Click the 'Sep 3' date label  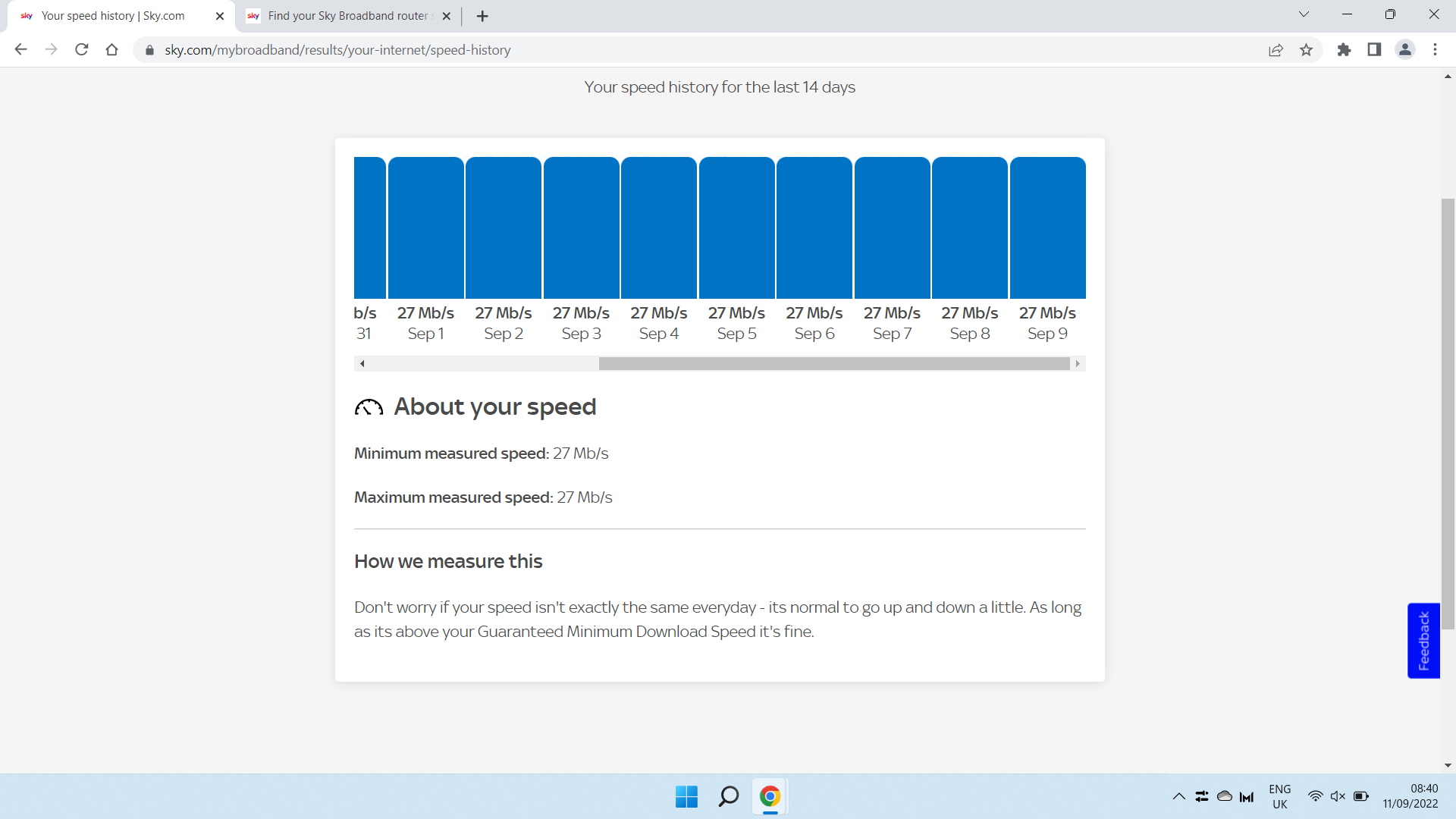581,334
